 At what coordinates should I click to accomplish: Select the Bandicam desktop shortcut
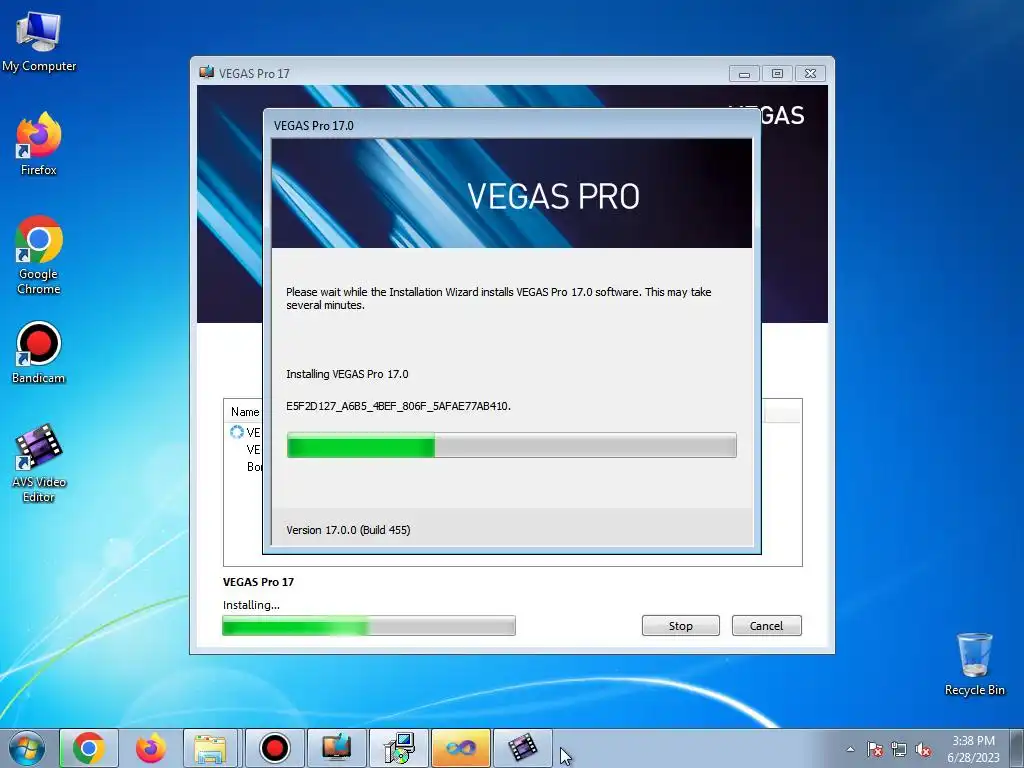(x=39, y=353)
